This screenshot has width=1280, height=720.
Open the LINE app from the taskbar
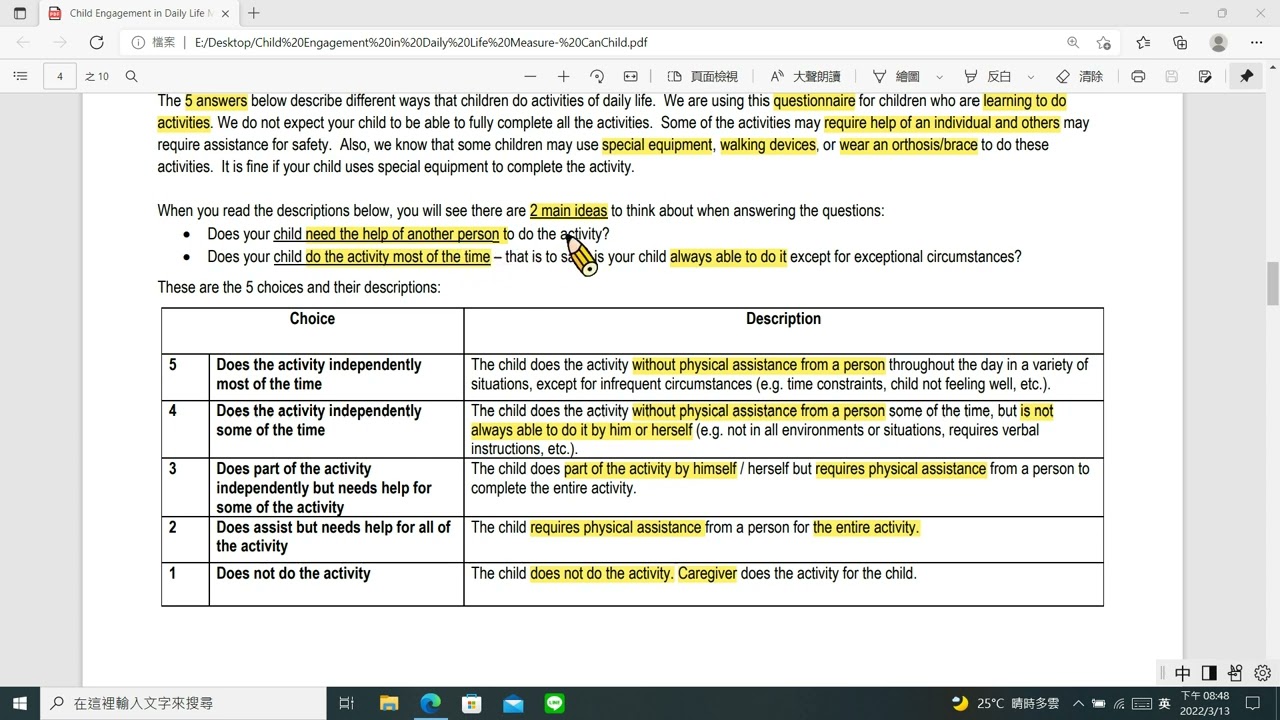pos(554,703)
